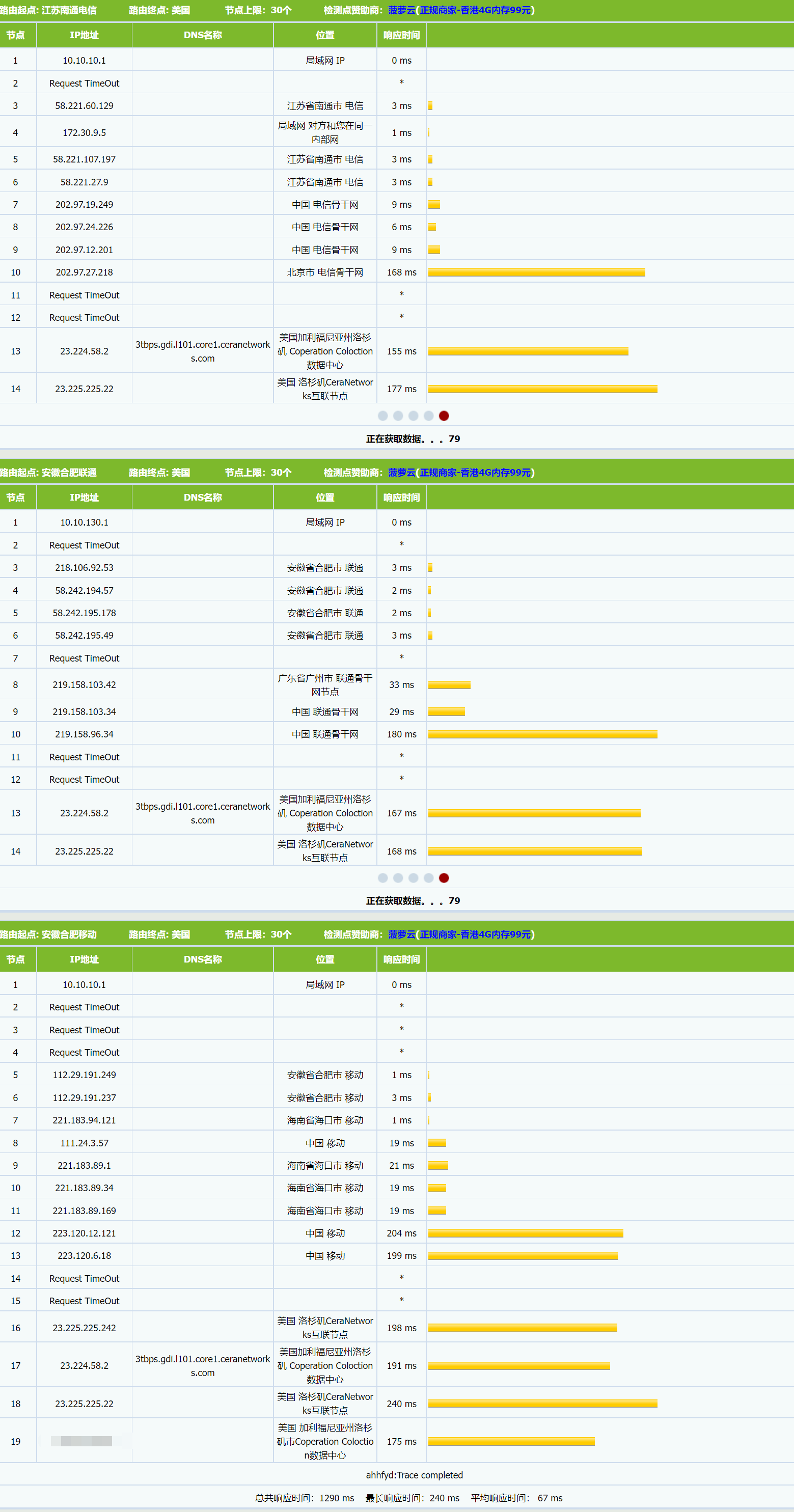Select IP address 221.183.94.121
The image size is (794, 1512).
click(x=85, y=1120)
